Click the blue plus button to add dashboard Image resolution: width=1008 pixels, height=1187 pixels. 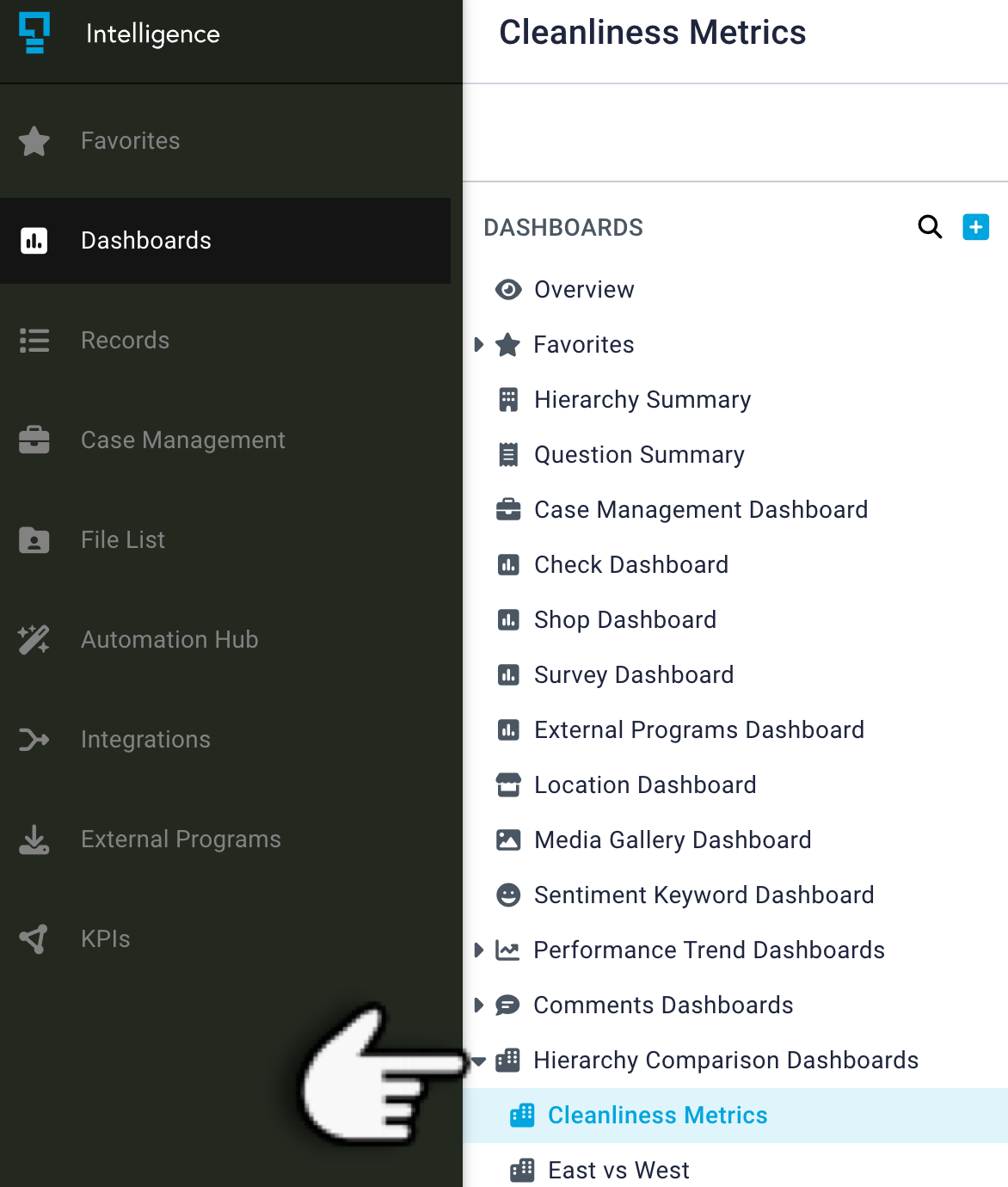[x=975, y=227]
